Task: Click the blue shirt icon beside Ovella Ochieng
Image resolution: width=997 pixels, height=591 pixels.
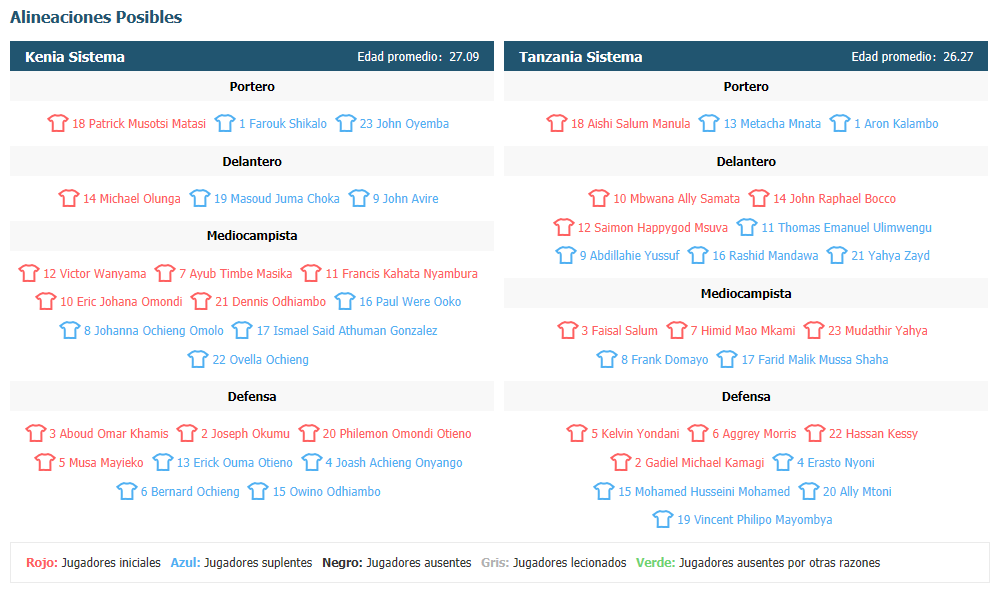Action: tap(198, 359)
